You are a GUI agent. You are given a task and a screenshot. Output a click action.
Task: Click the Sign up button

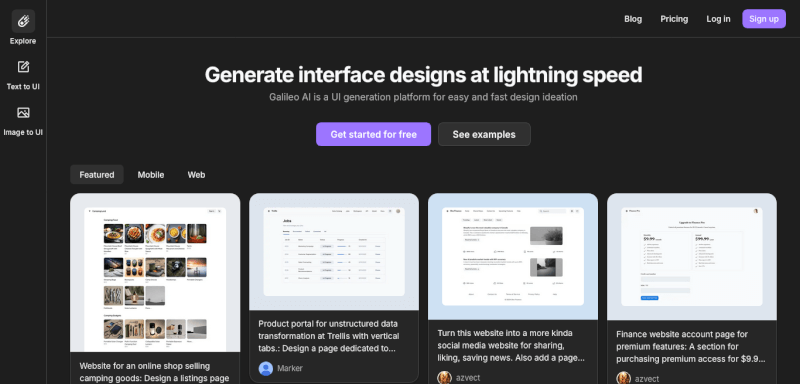pos(764,19)
